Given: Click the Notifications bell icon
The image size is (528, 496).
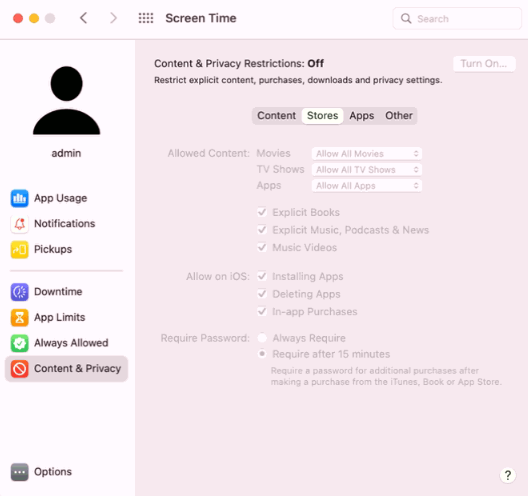Looking at the screenshot, I should pos(20,224).
